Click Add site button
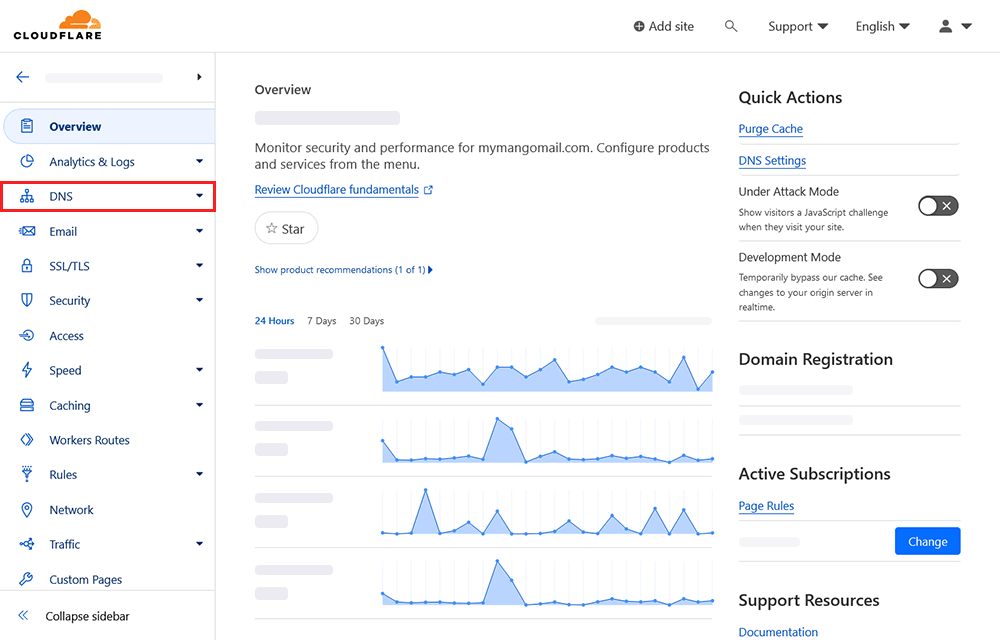 click(663, 26)
